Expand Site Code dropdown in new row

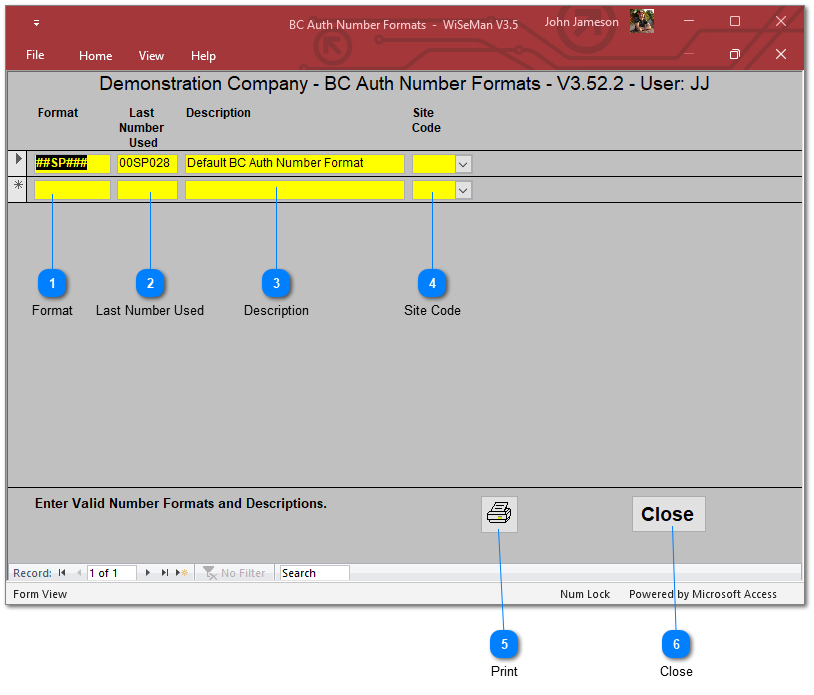coord(463,190)
